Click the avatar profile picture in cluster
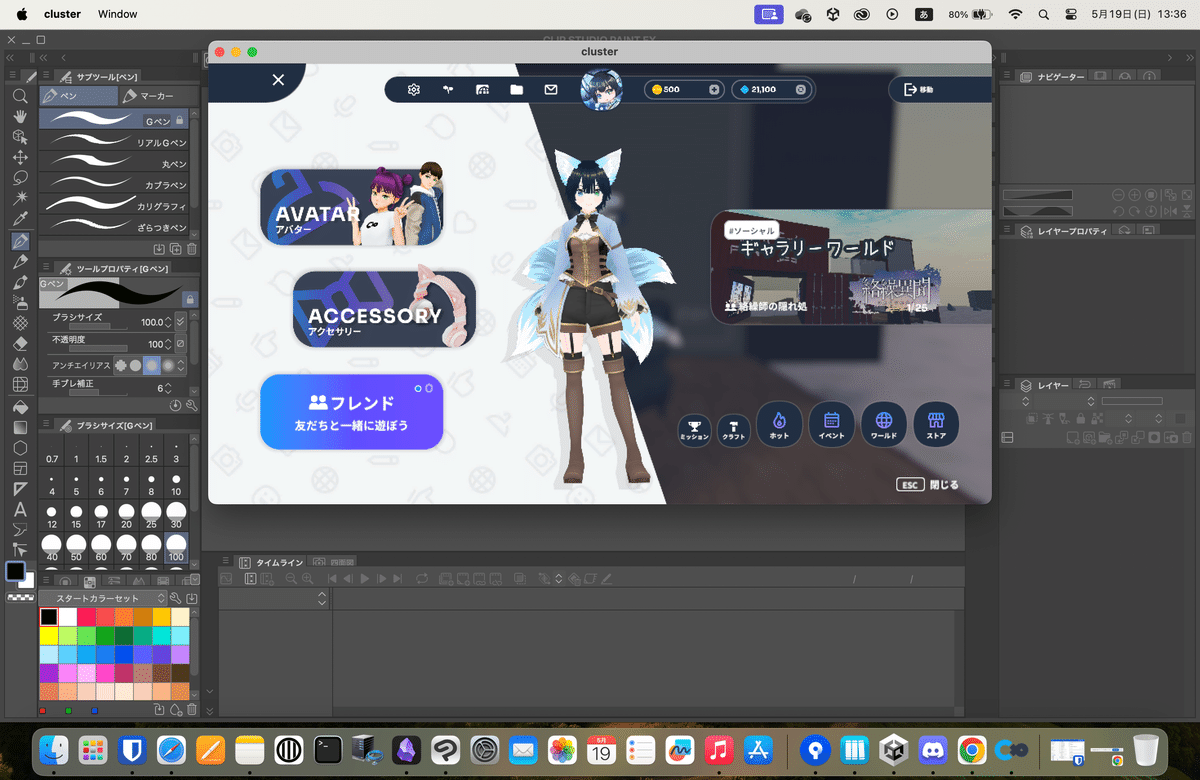This screenshot has width=1200, height=780. click(601, 89)
